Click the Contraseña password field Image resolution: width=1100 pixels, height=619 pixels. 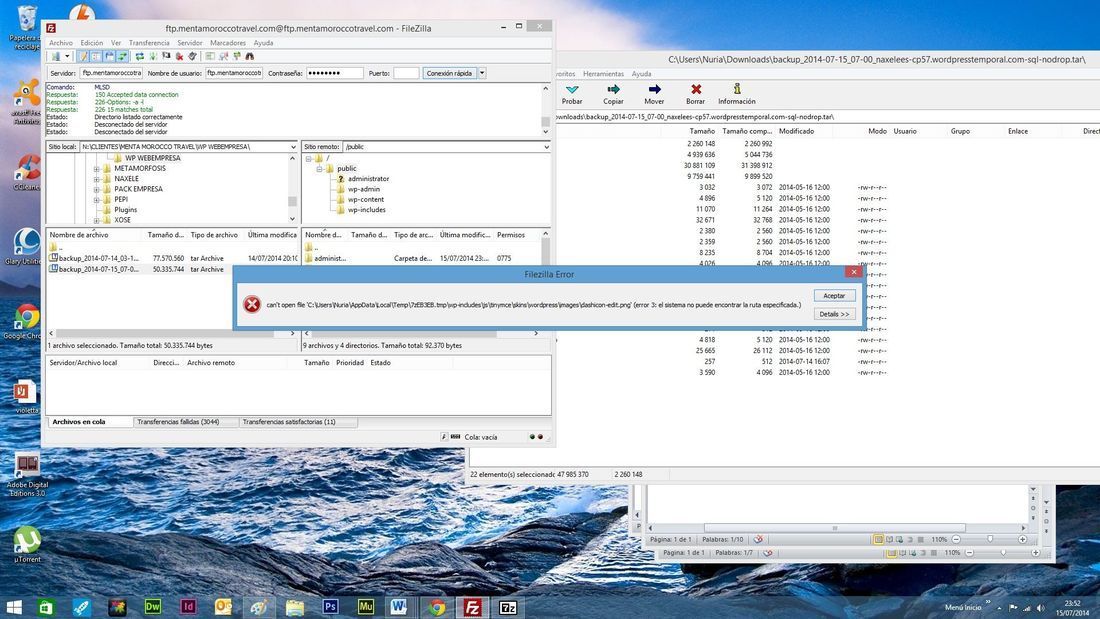point(335,73)
